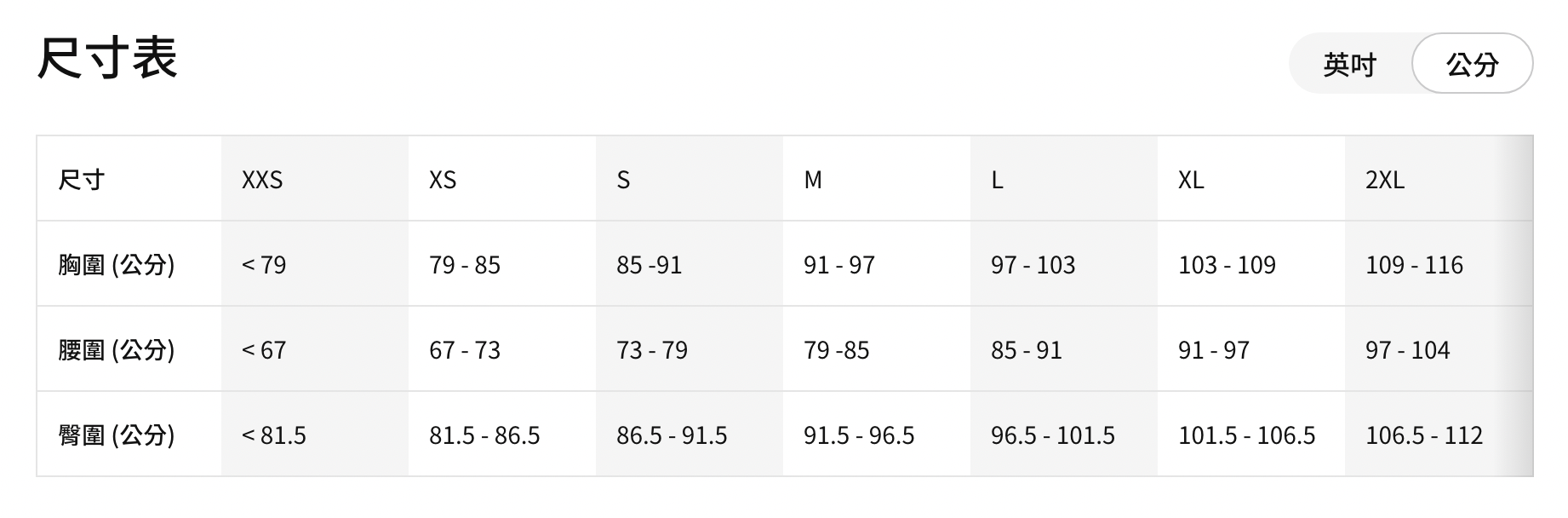The width and height of the screenshot is (1568, 518).
Task: Click the M size column header
Action: [x=813, y=180]
